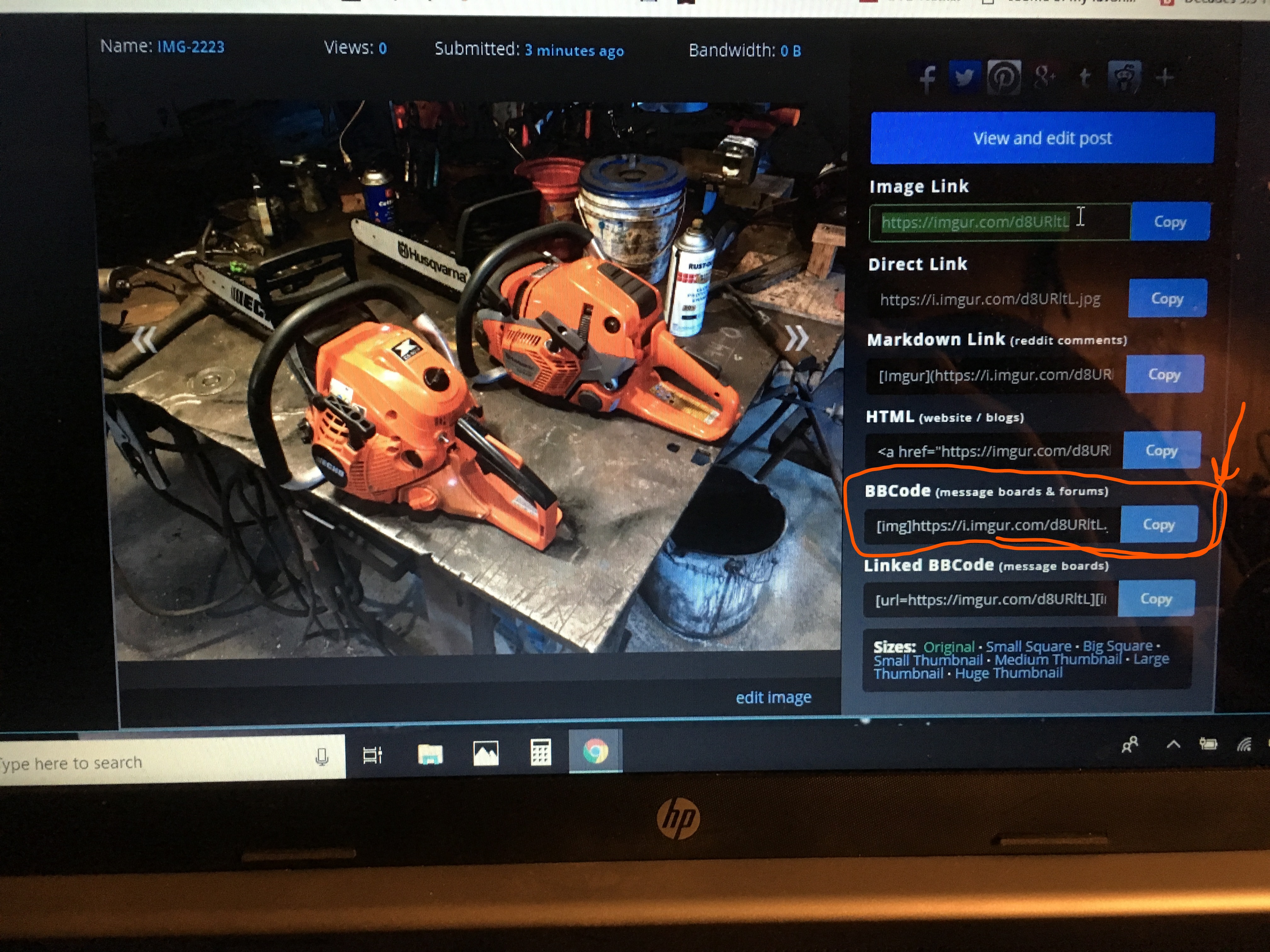The height and width of the screenshot is (952, 1270).
Task: Click View and edit post button
Action: (x=1042, y=138)
